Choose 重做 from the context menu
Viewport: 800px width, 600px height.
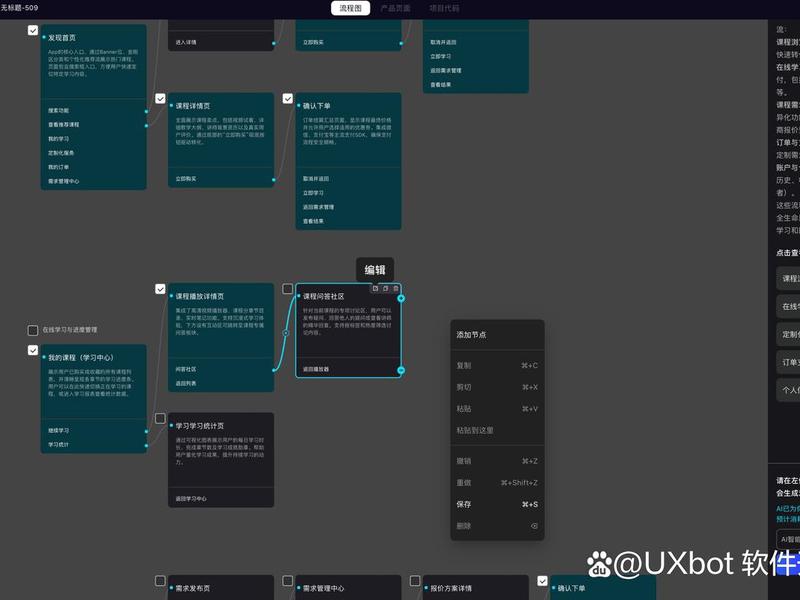(497, 483)
